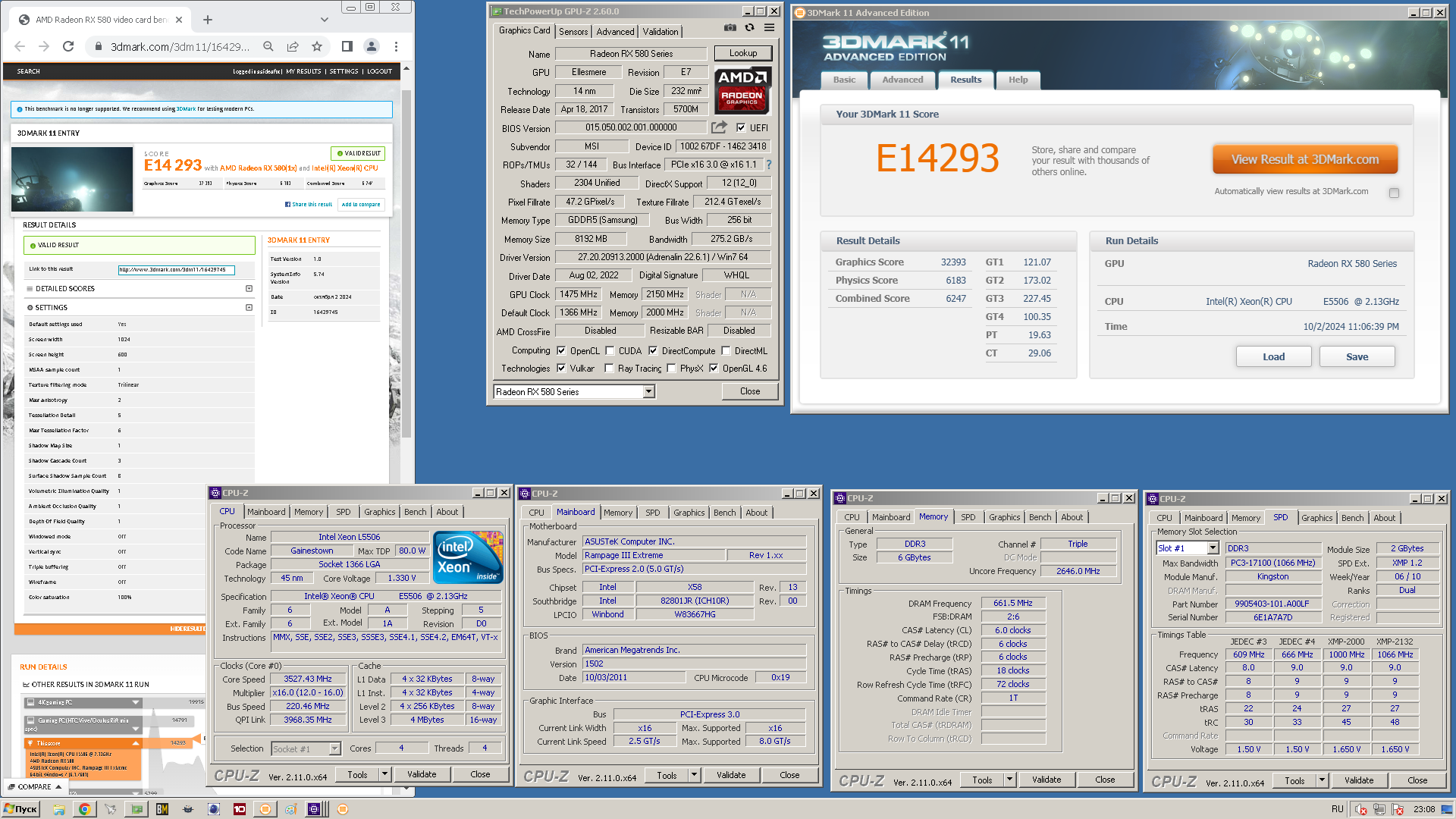Viewport: 1456px width, 819px height.
Task: Click the CPU-Z taskbar button
Action: click(315, 809)
